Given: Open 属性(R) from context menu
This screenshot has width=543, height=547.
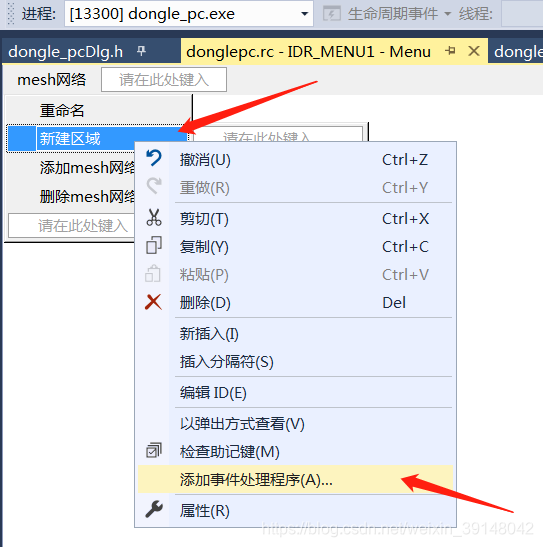Looking at the screenshot, I should pyautogui.click(x=295, y=511).
